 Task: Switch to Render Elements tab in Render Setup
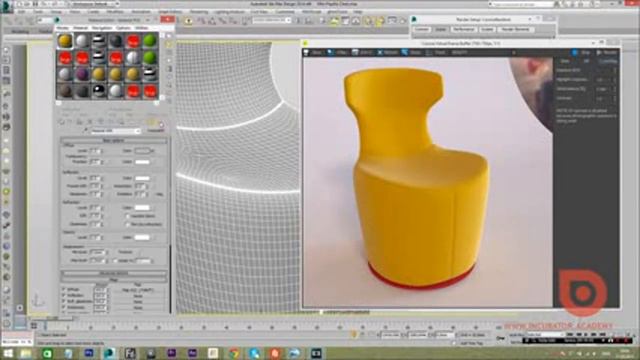515,30
